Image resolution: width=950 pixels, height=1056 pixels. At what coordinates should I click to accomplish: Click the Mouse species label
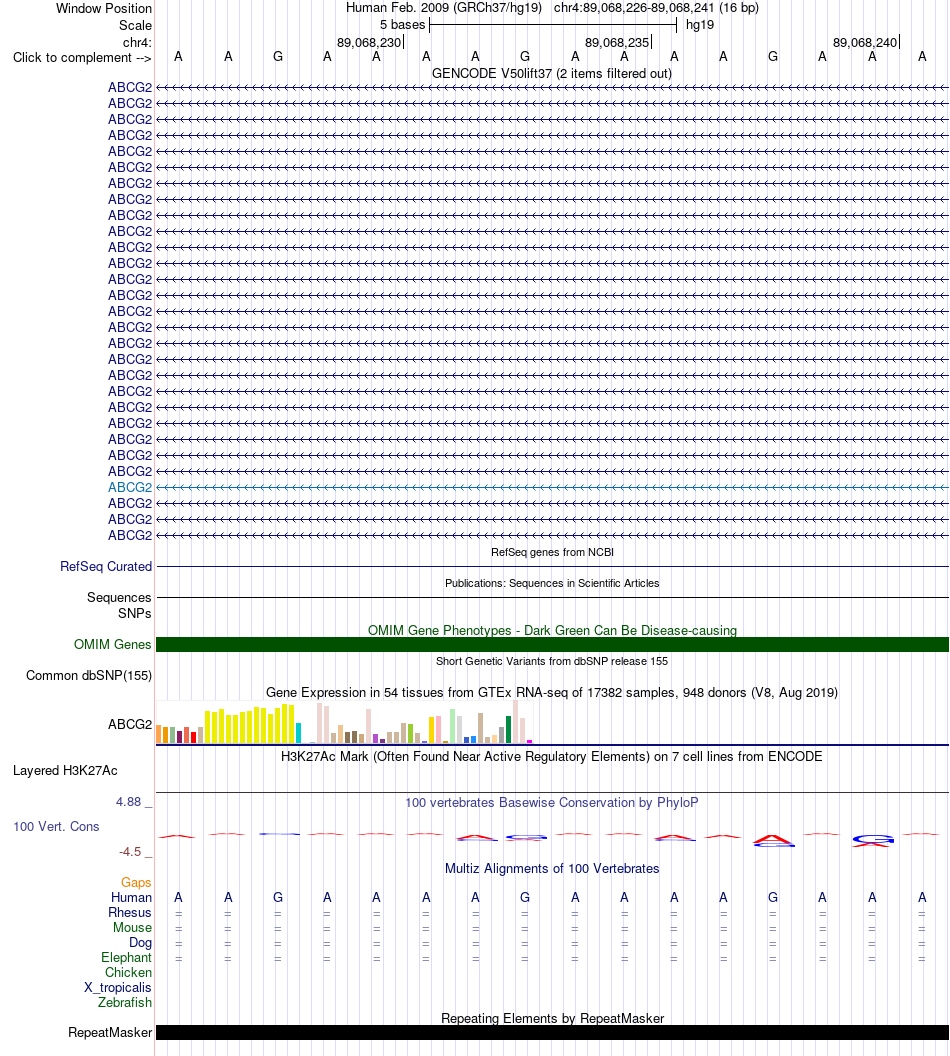coord(132,927)
